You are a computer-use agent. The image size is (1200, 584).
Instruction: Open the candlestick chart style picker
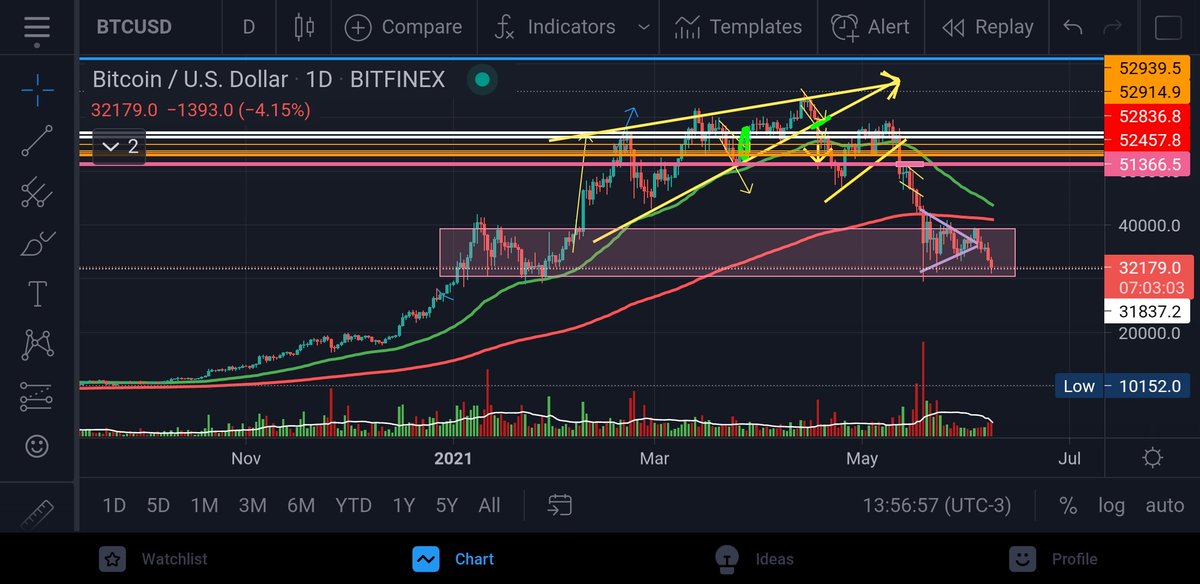[305, 27]
